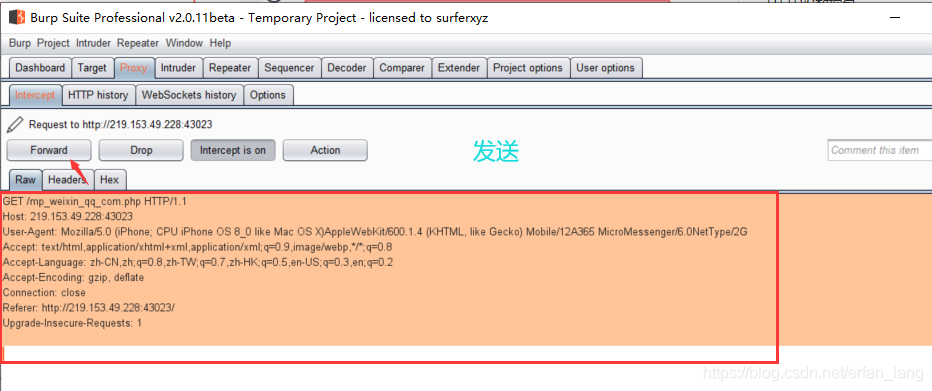
Task: Switch to User options tab
Action: [x=606, y=68]
